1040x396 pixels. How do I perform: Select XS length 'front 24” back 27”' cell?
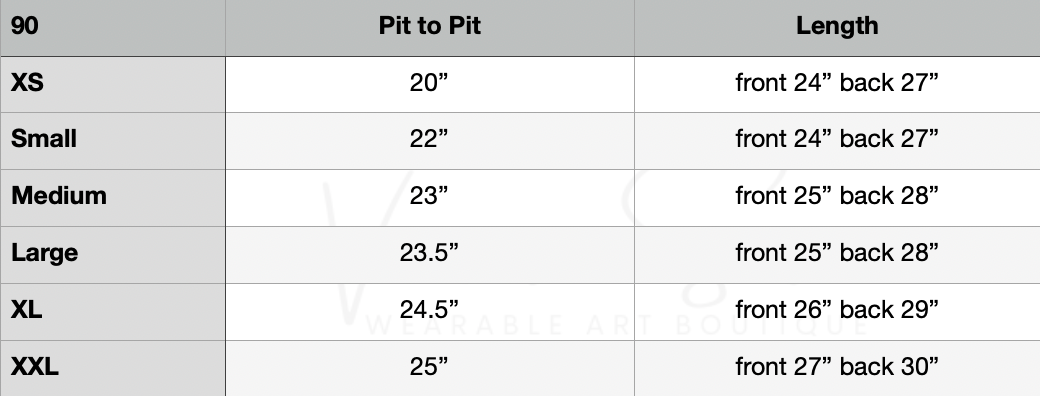coord(837,84)
